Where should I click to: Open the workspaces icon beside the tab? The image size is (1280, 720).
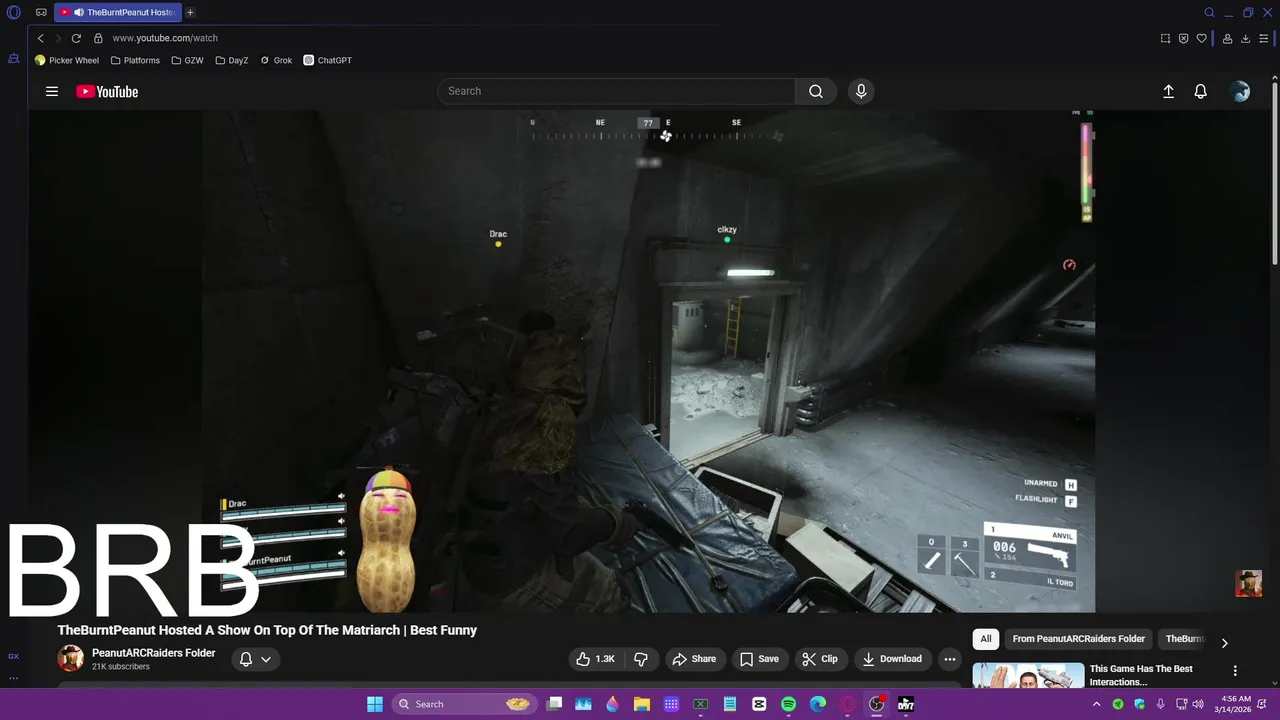click(x=41, y=13)
